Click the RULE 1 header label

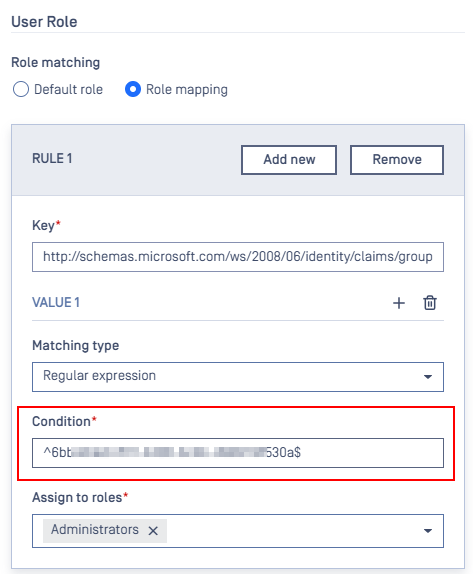pos(52,159)
